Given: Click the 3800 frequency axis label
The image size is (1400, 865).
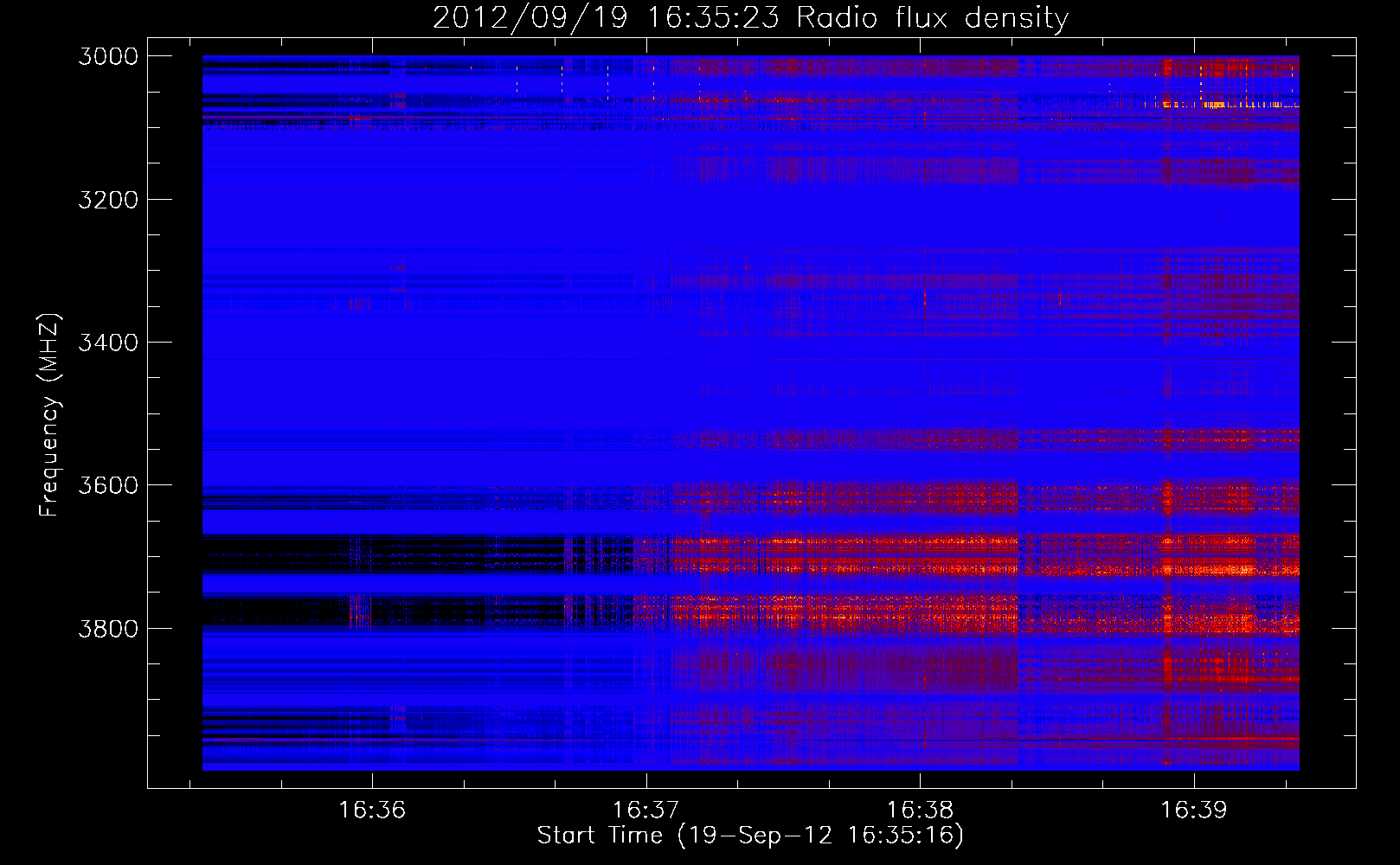Looking at the screenshot, I should 108,628.
